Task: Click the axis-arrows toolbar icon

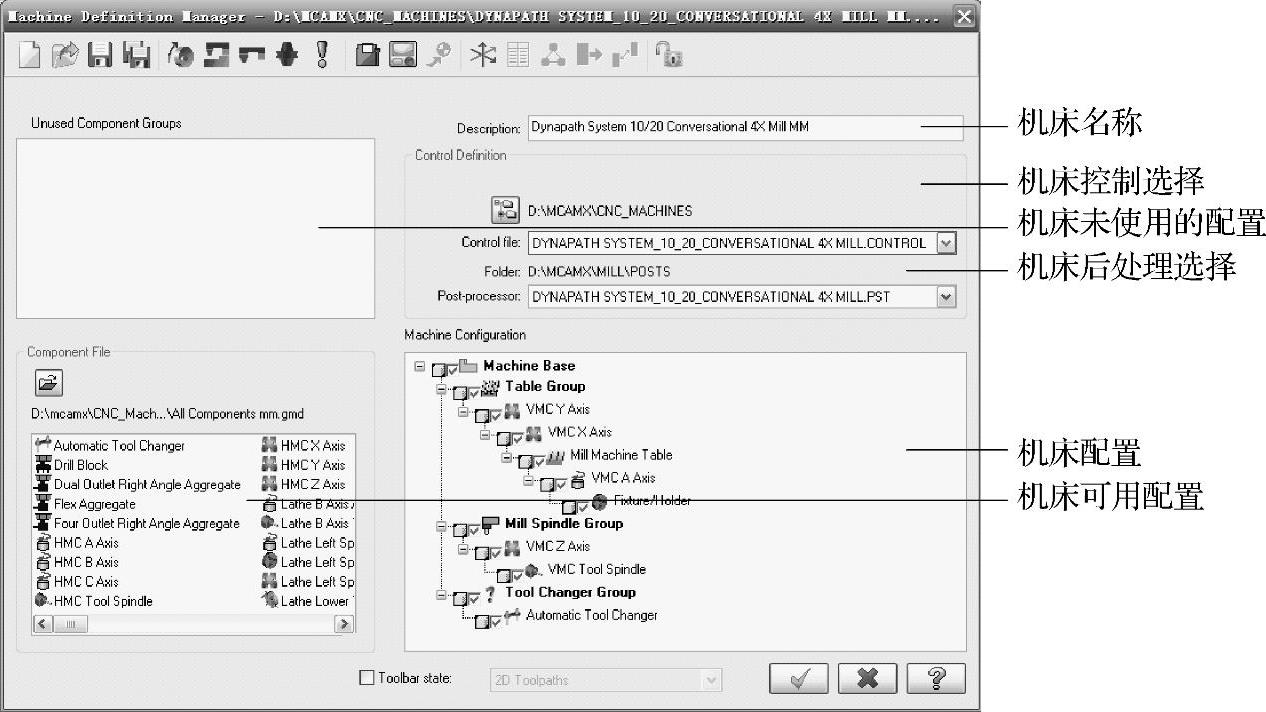Action: pyautogui.click(x=484, y=56)
